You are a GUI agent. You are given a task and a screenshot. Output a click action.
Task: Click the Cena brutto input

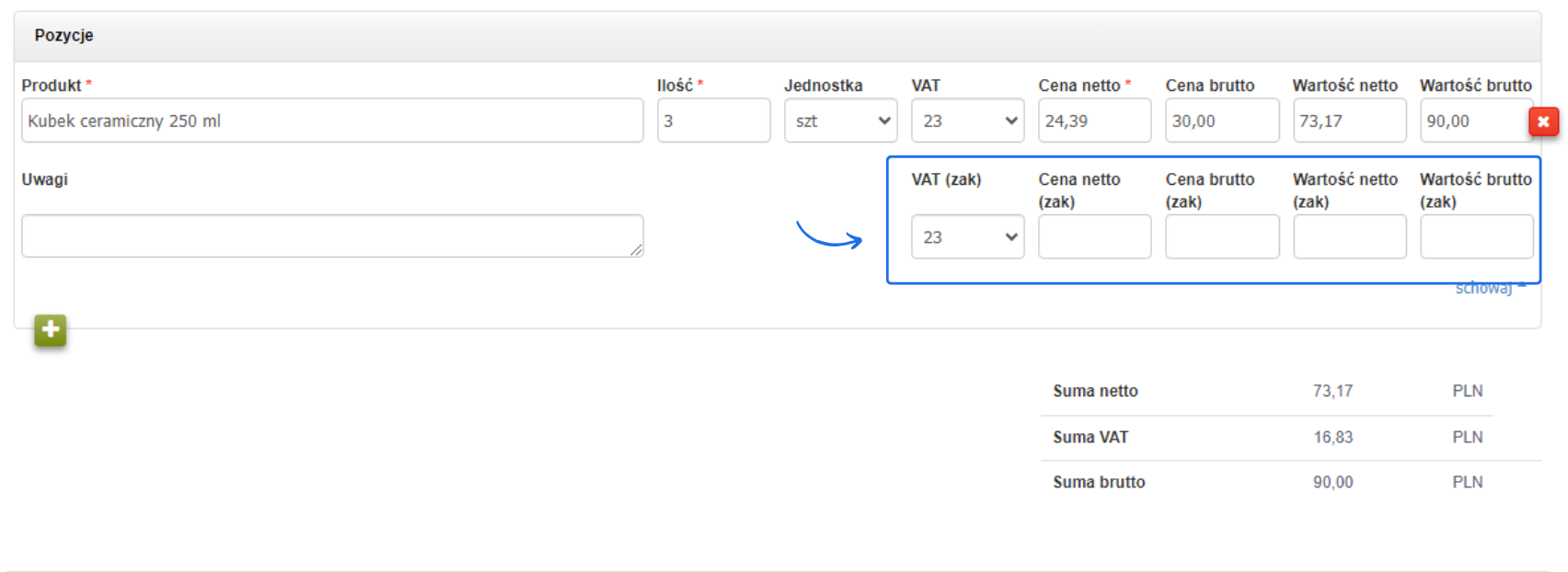pos(1221,120)
